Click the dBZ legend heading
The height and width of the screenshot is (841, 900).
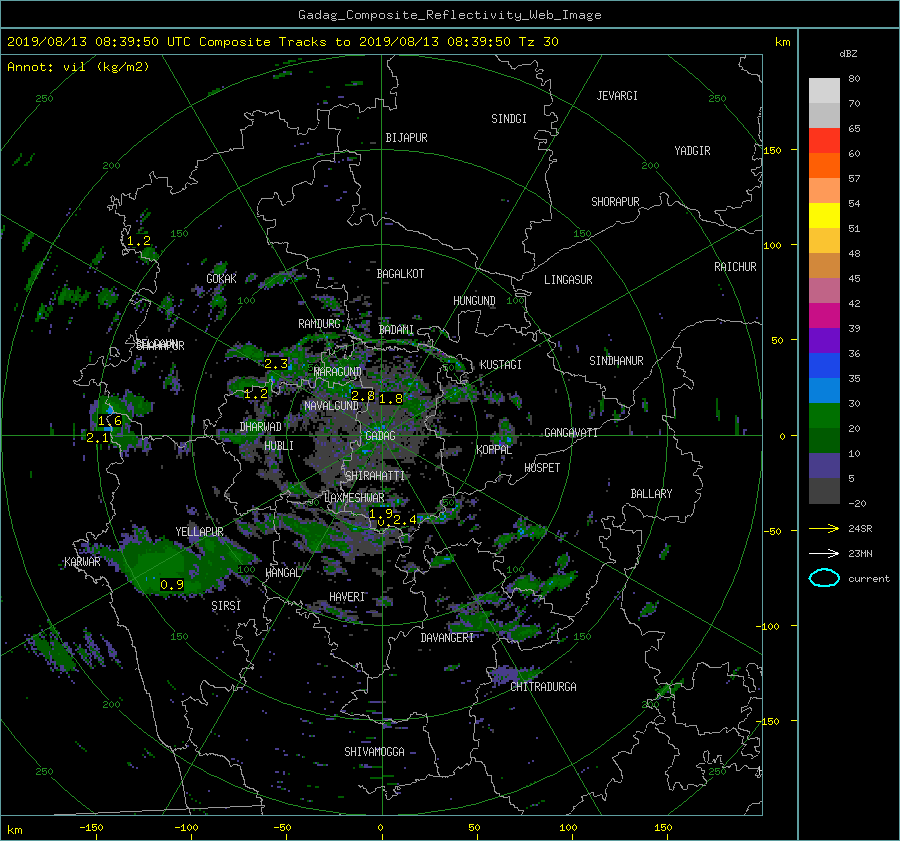[x=848, y=54]
